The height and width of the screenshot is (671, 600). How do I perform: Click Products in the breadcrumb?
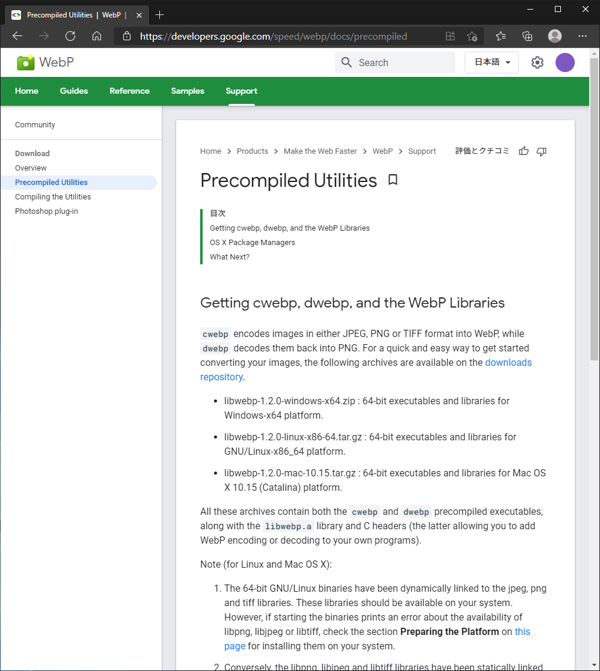[252, 151]
